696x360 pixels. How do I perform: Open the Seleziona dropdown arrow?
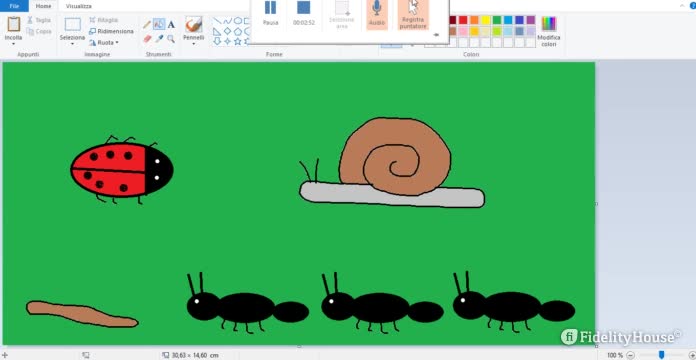[x=72, y=44]
